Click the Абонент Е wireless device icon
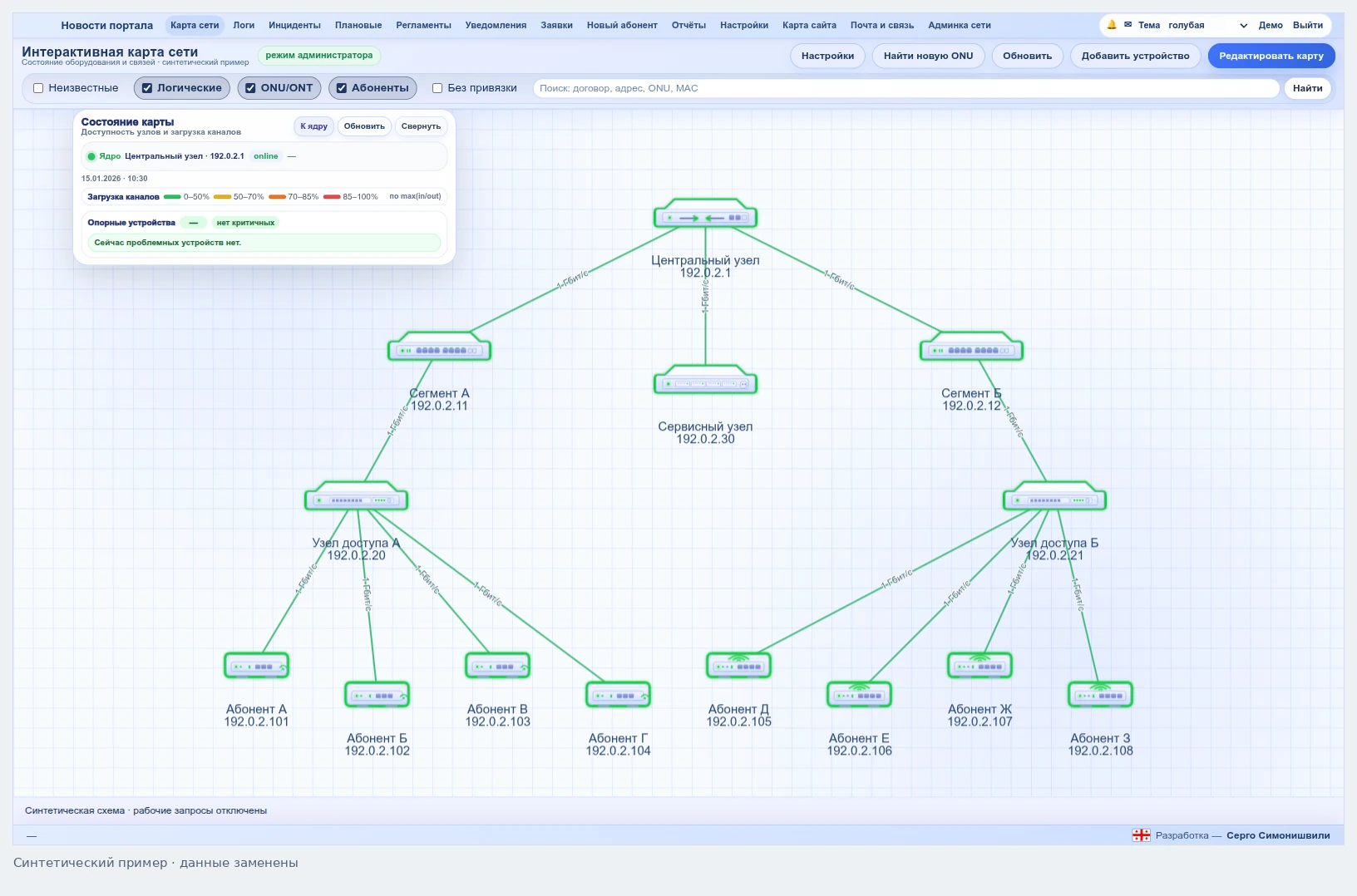The image size is (1357, 896). click(x=859, y=694)
